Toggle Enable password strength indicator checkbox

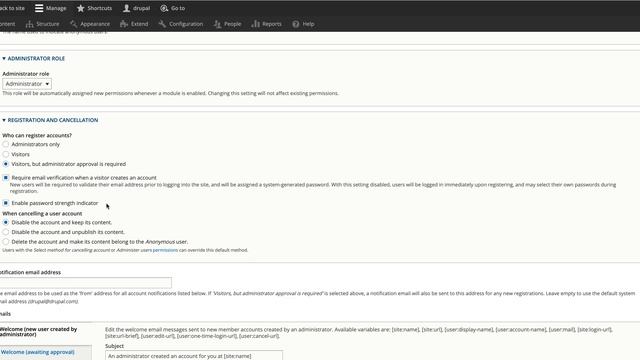coord(6,203)
